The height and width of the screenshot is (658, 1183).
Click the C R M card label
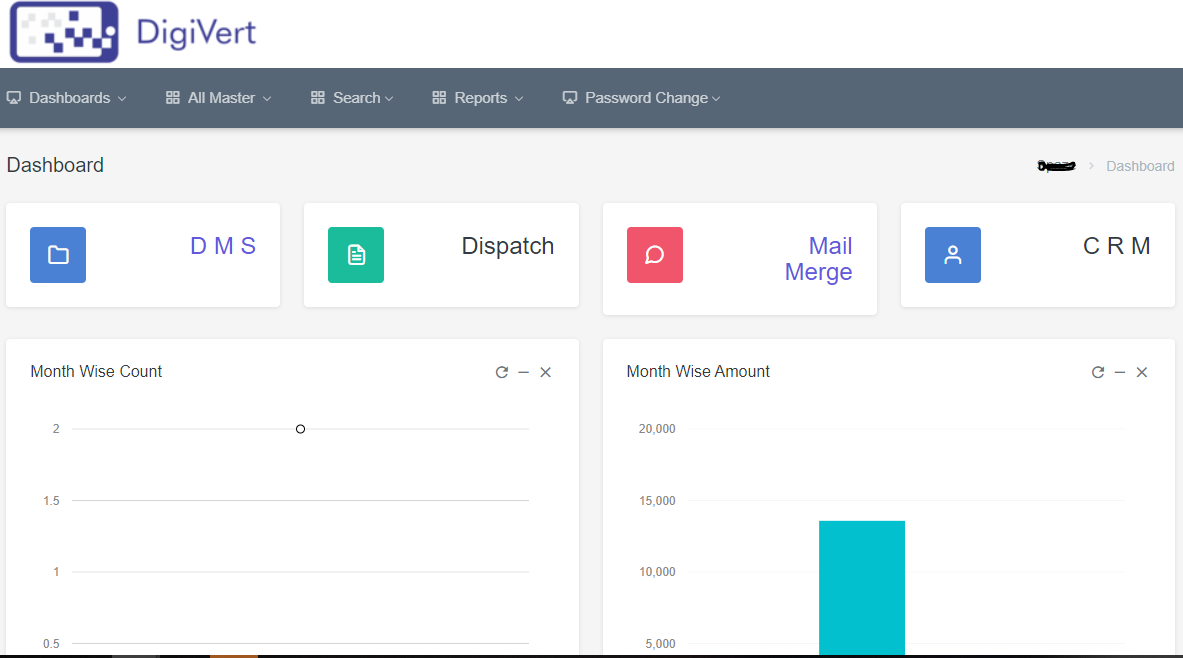(1117, 246)
